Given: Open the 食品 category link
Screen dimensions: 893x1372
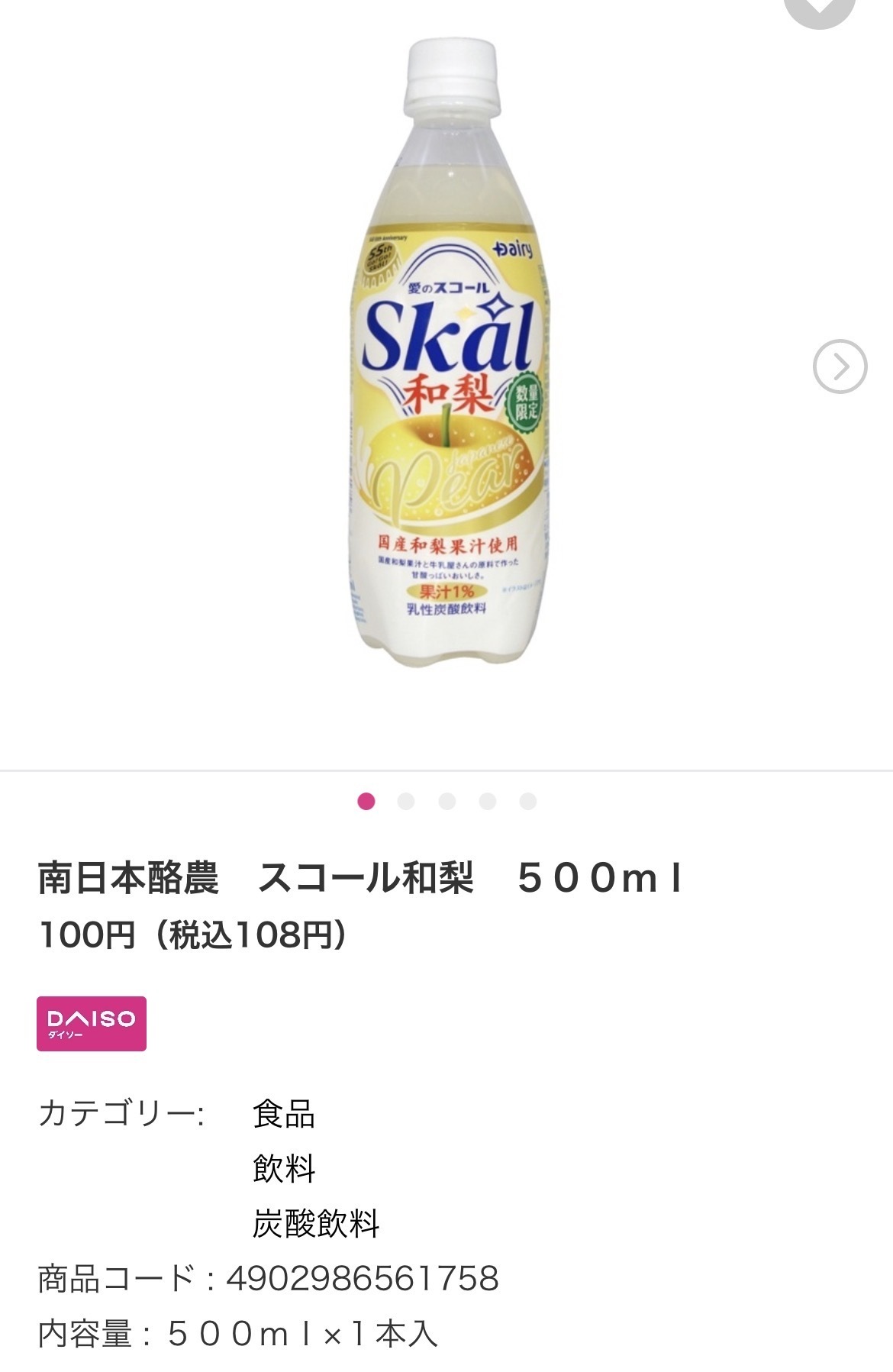Looking at the screenshot, I should click(284, 1114).
